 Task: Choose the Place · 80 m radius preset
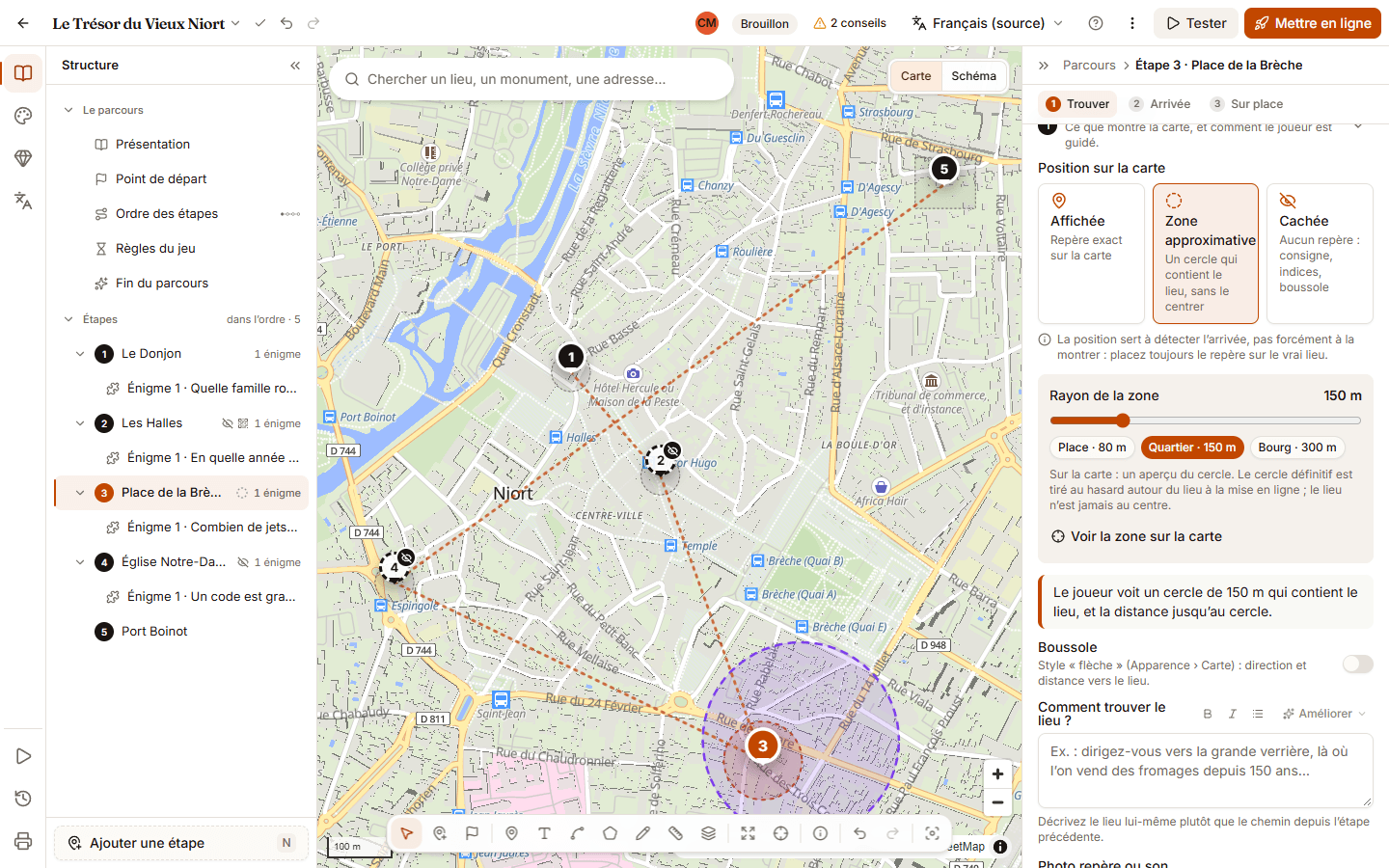click(x=1092, y=448)
